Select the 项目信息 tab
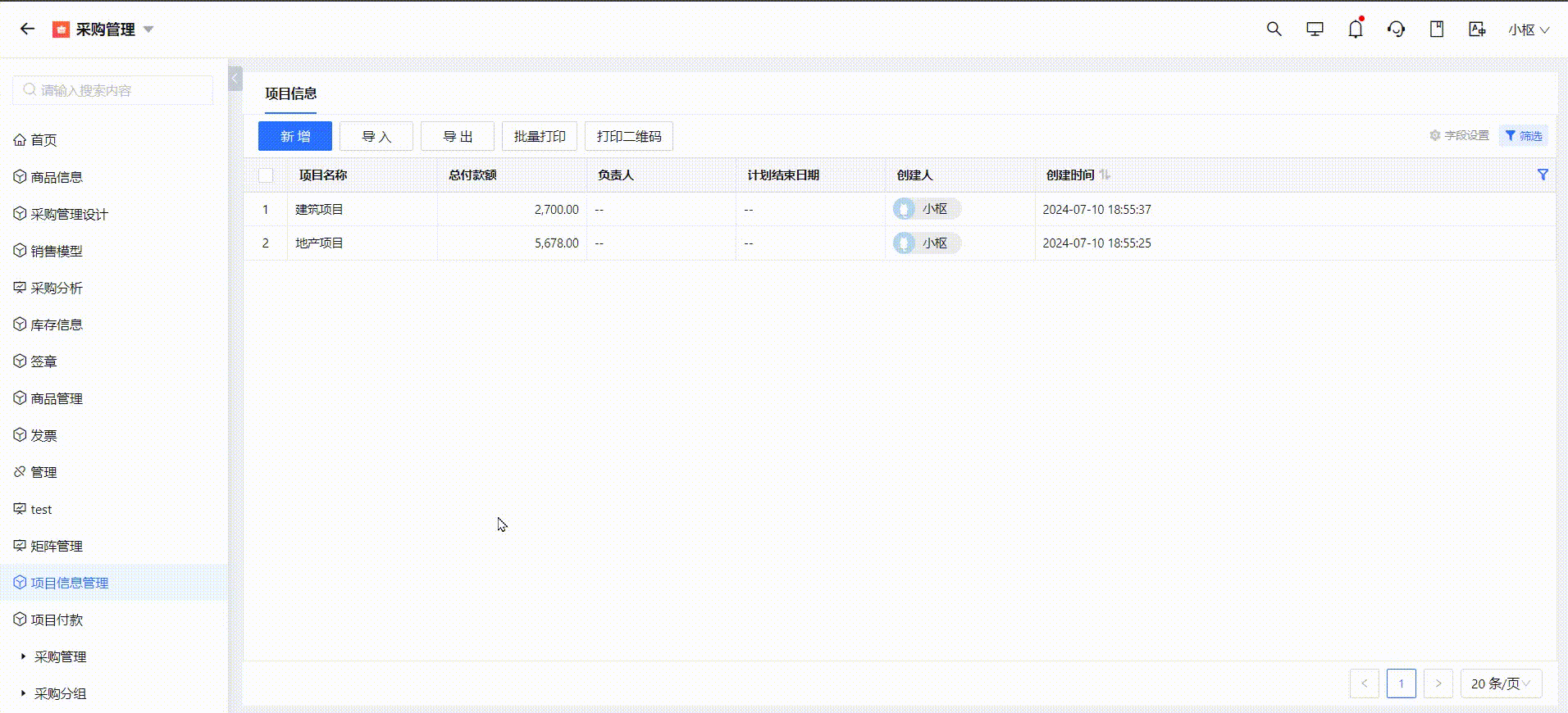Screen dimensions: 1568x713 click(x=291, y=93)
